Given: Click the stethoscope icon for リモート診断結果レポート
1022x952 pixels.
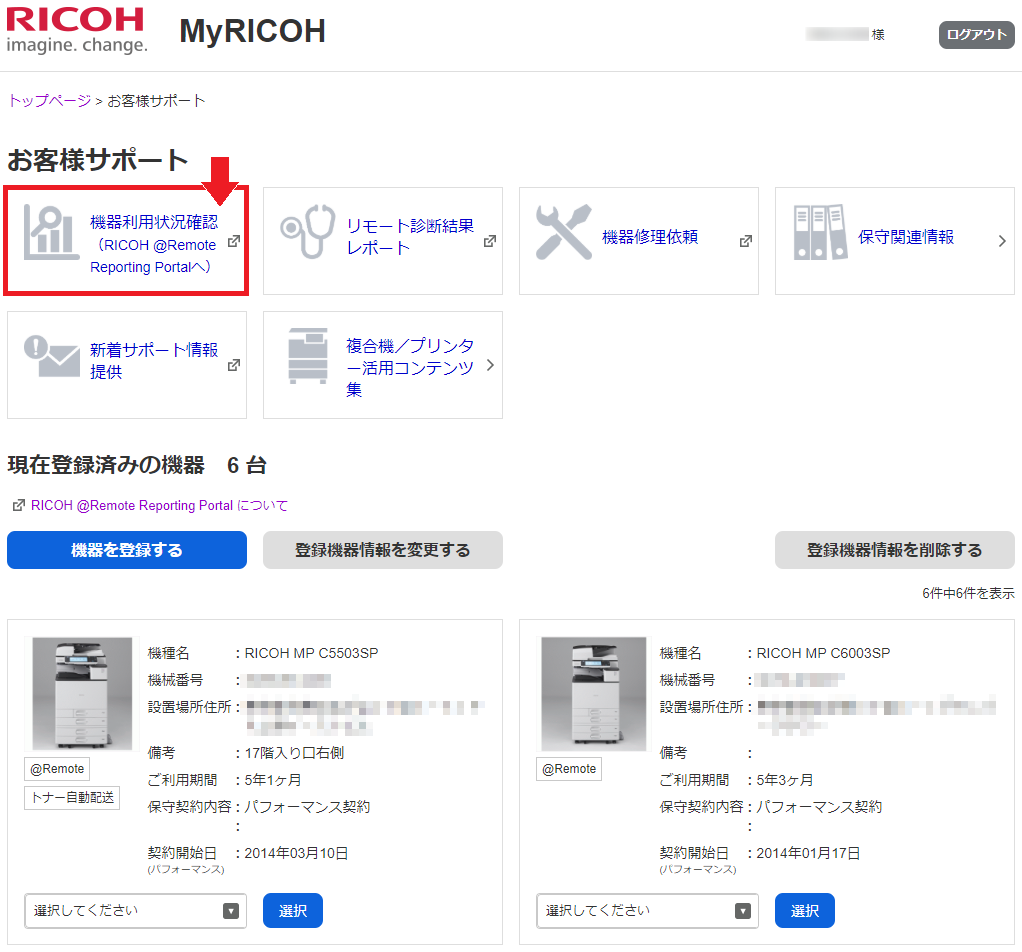Looking at the screenshot, I should [x=305, y=231].
